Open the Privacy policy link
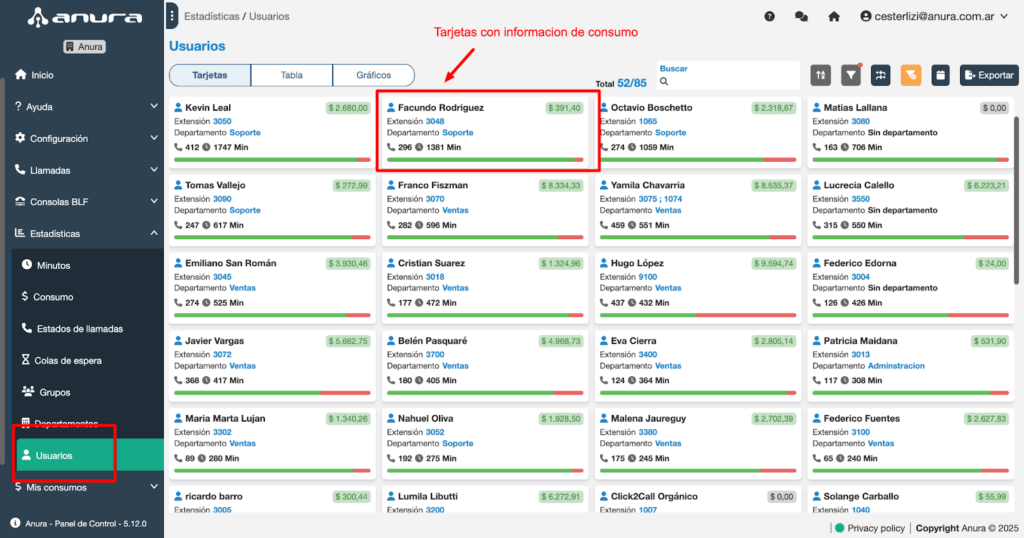 876,528
